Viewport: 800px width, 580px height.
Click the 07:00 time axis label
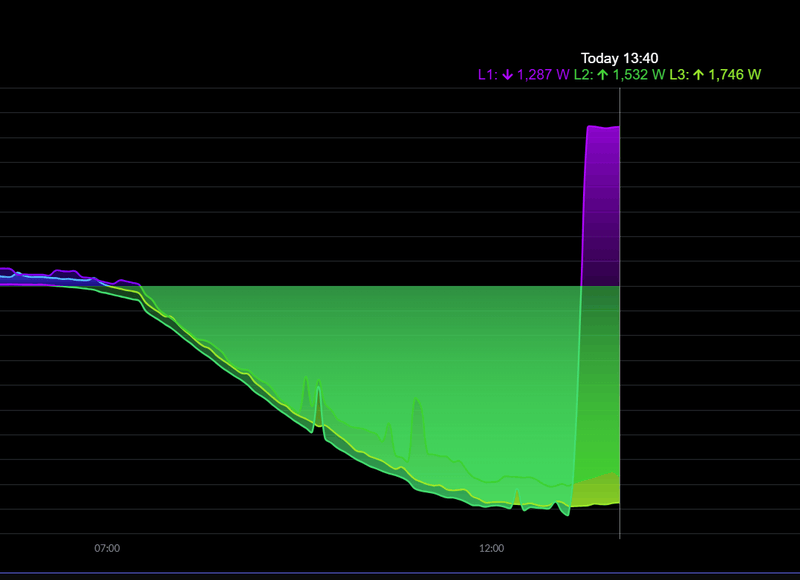[x=107, y=548]
